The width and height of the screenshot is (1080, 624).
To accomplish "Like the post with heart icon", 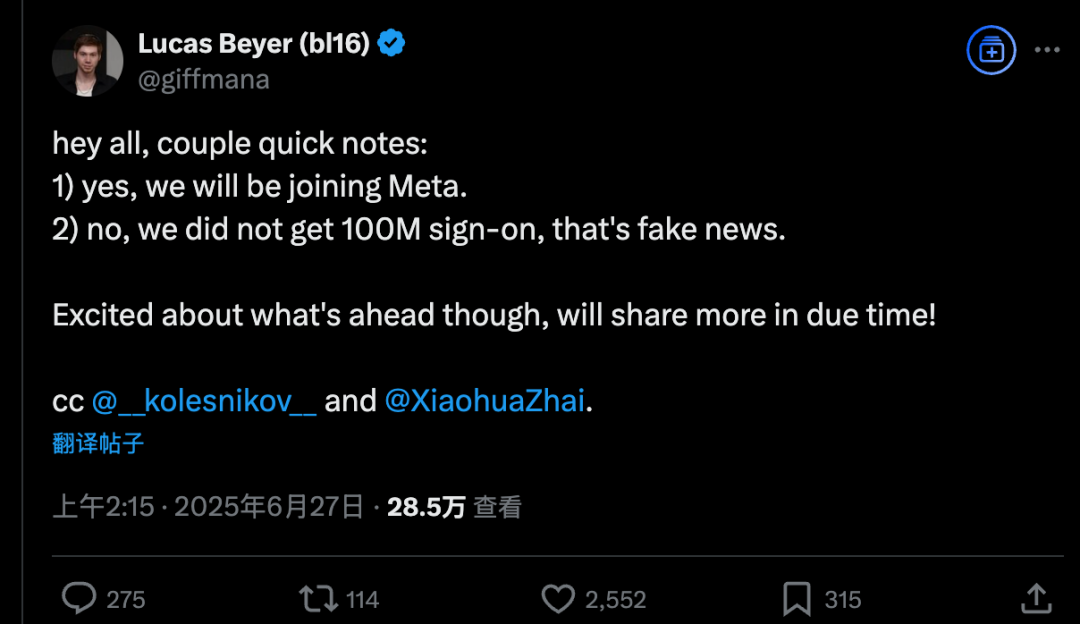I will 558,599.
